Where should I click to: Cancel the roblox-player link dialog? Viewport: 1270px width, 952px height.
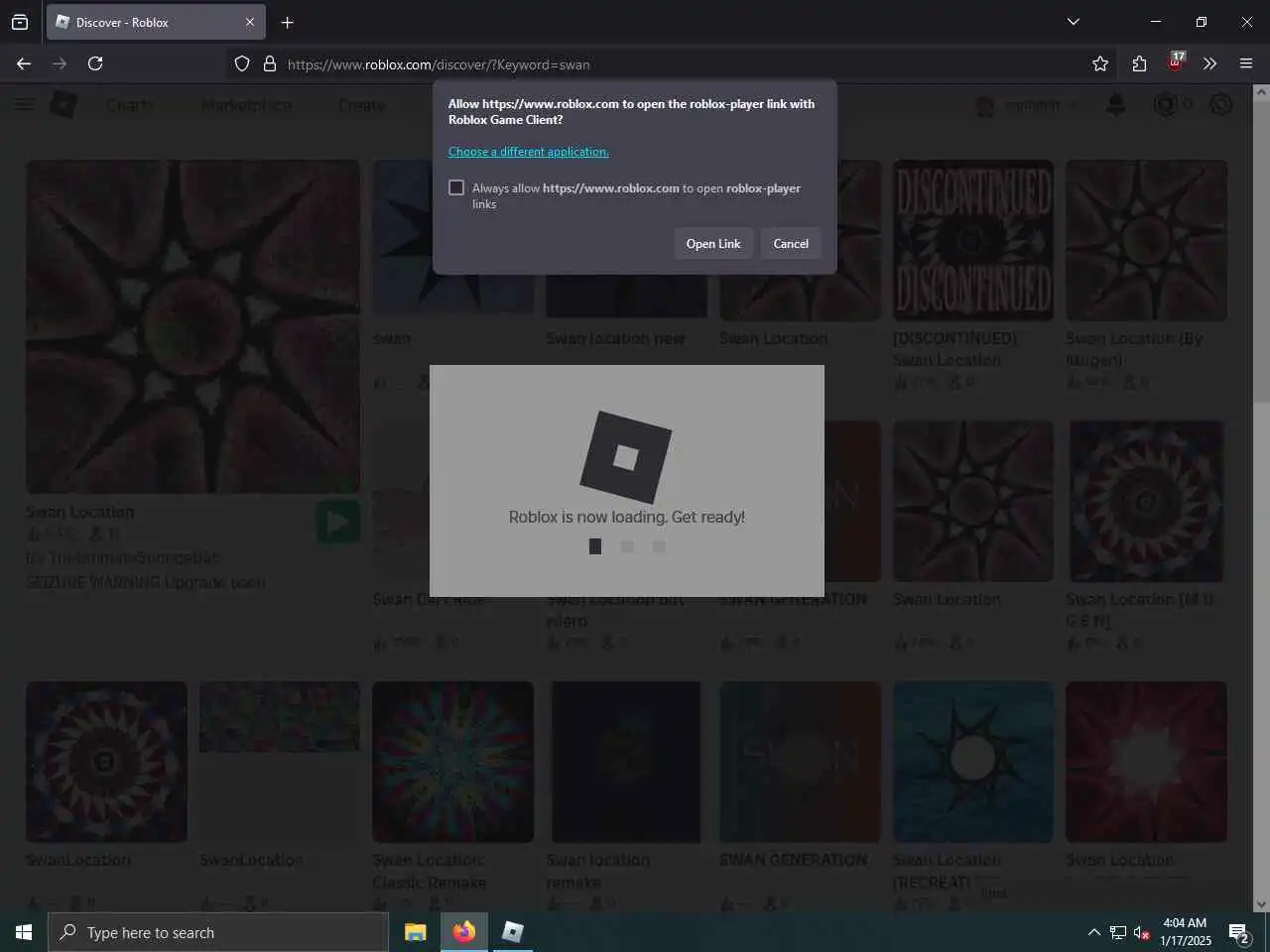791,244
